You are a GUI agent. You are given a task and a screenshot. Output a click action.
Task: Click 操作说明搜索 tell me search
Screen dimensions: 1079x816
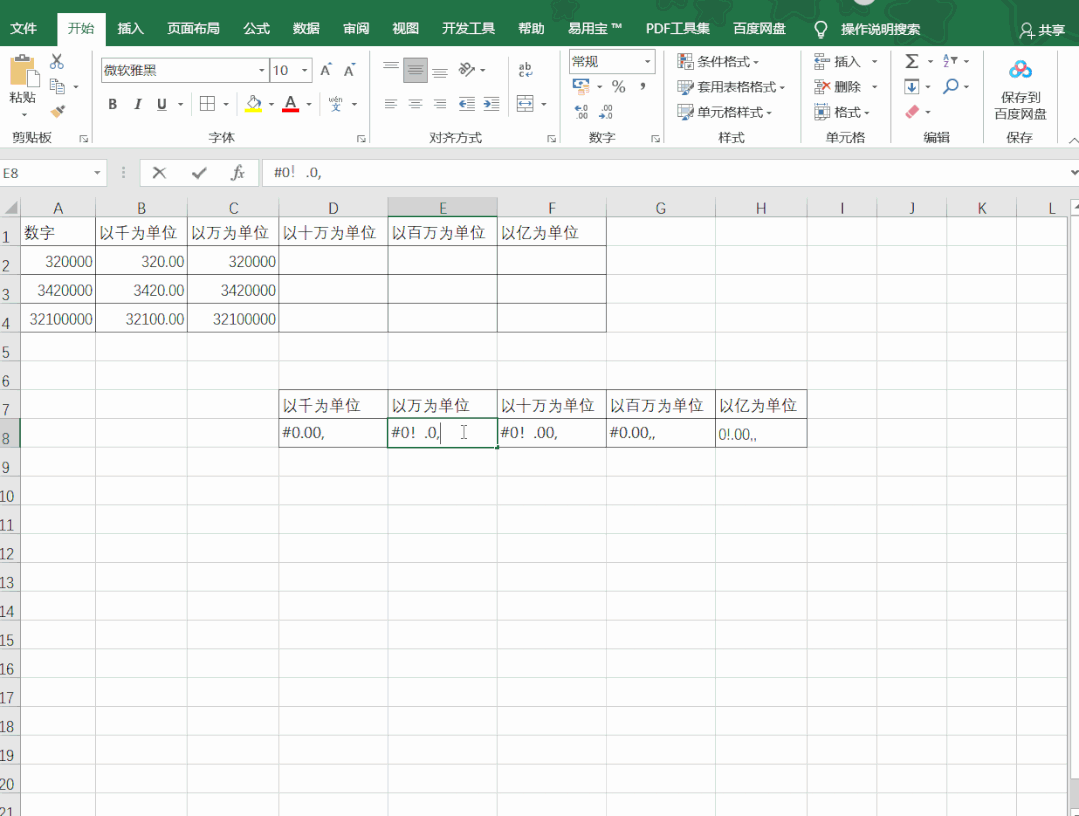(x=880, y=30)
